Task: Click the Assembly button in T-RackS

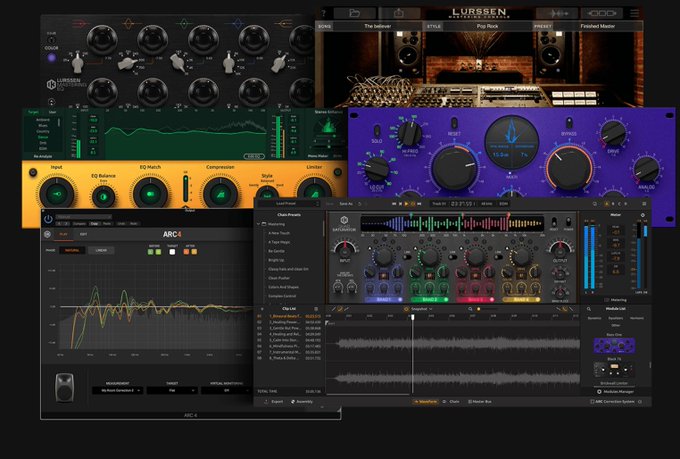Action: point(301,402)
